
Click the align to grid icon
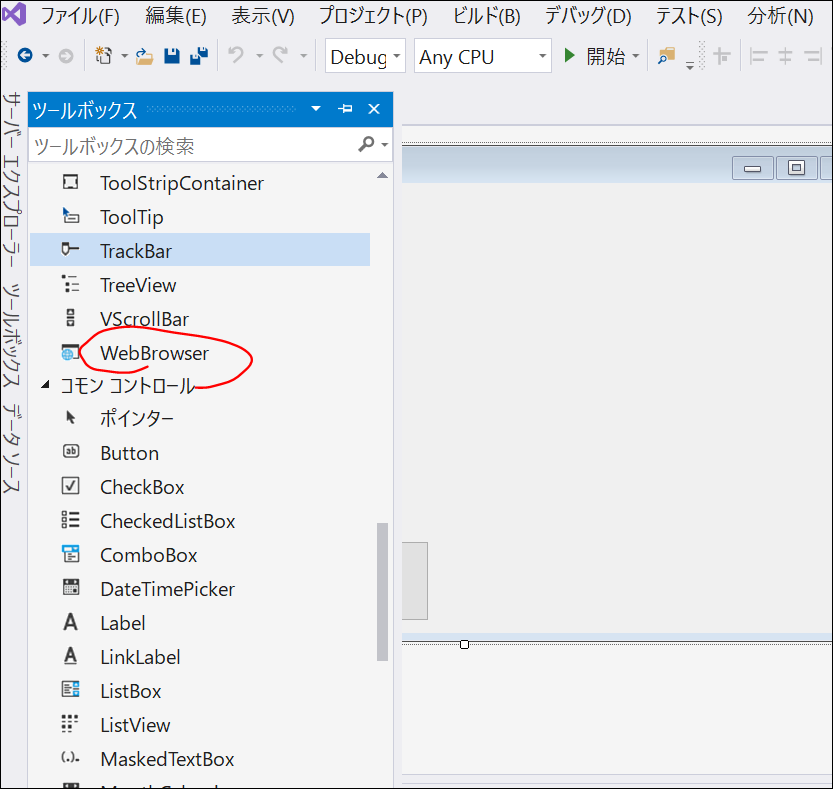pyautogui.click(x=721, y=56)
